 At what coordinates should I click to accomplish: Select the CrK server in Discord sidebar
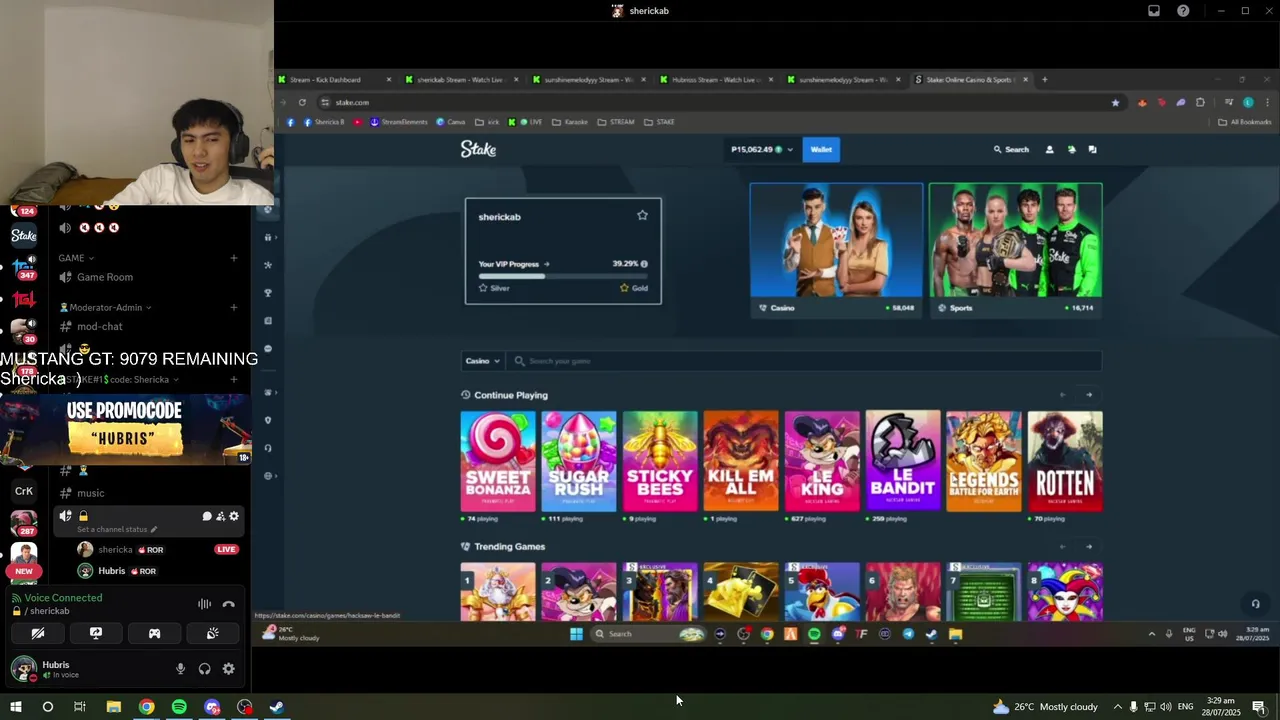point(24,491)
